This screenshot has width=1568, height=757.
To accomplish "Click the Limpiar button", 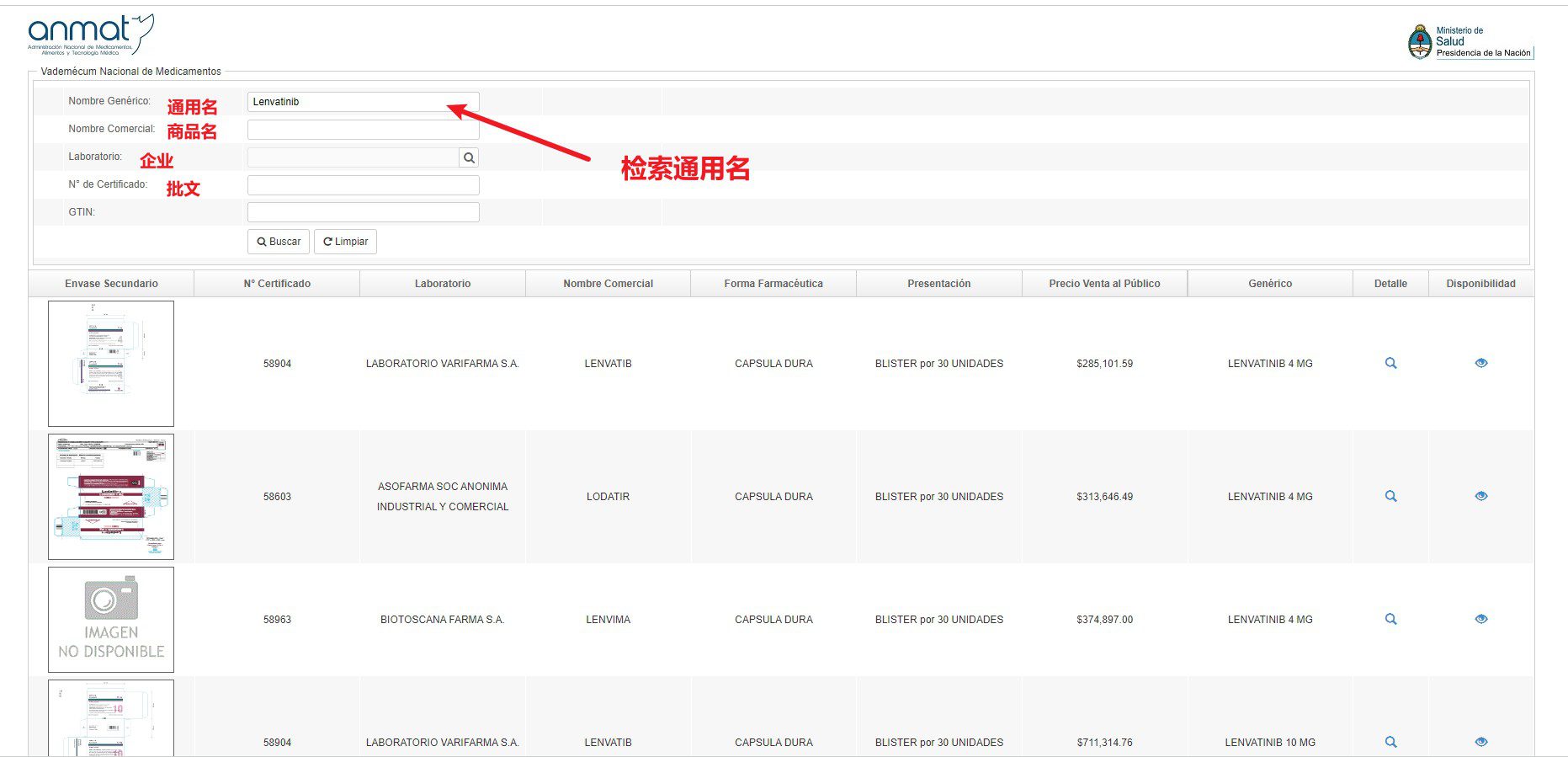I will click(x=345, y=242).
